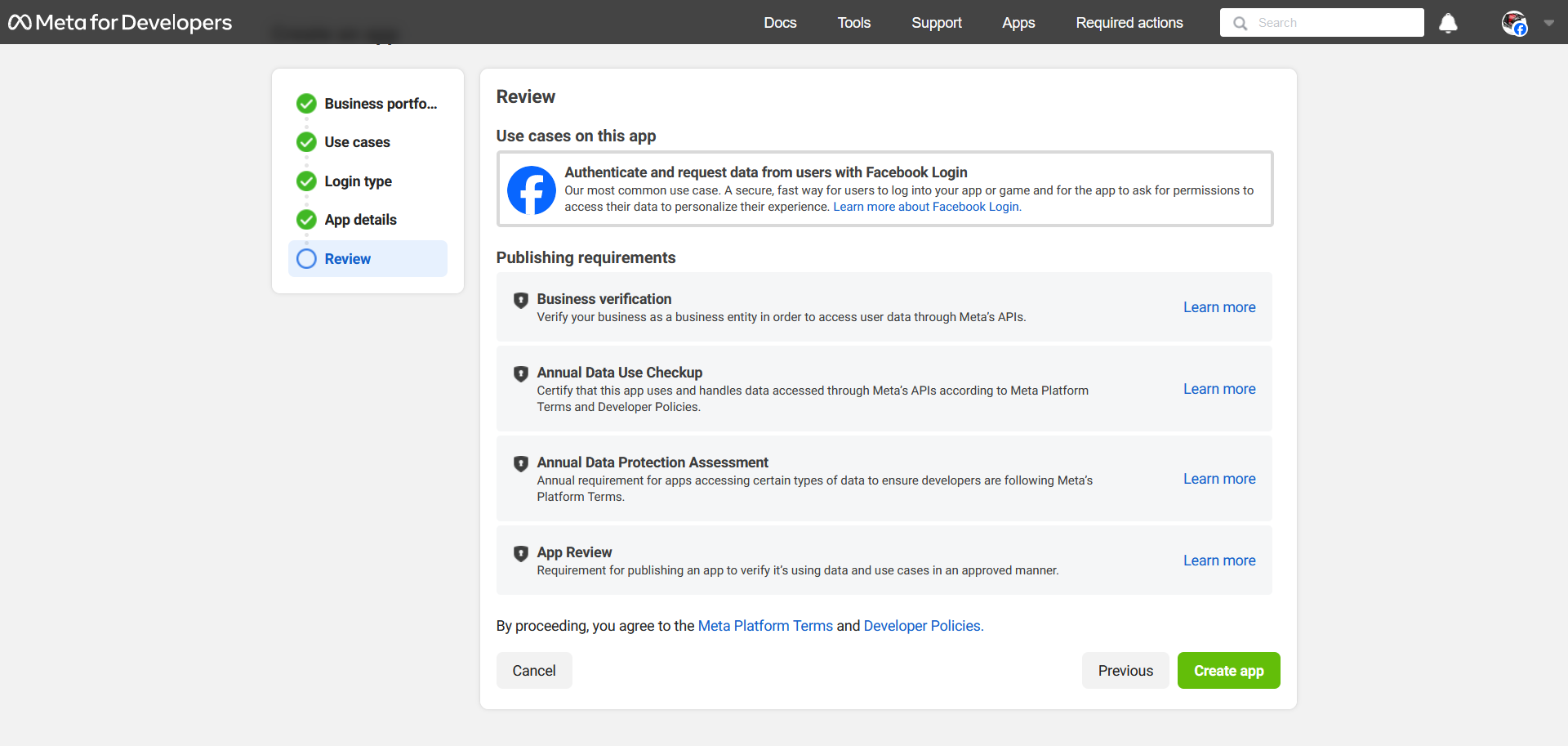Click the Use cases on this app heading
The height and width of the screenshot is (746, 1568).
[x=576, y=136]
